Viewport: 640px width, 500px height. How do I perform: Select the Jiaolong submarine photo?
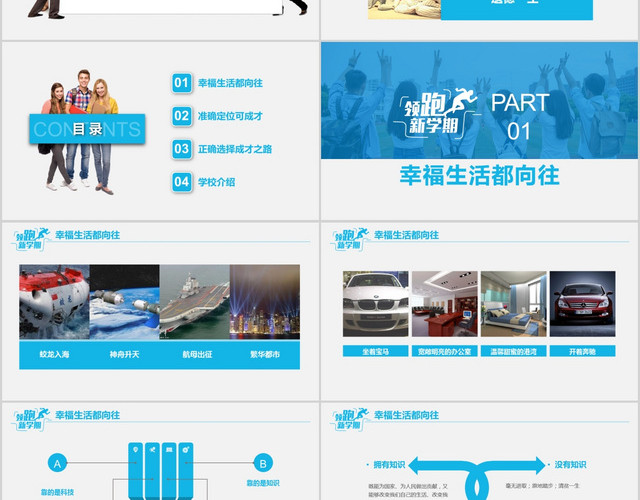pos(54,302)
